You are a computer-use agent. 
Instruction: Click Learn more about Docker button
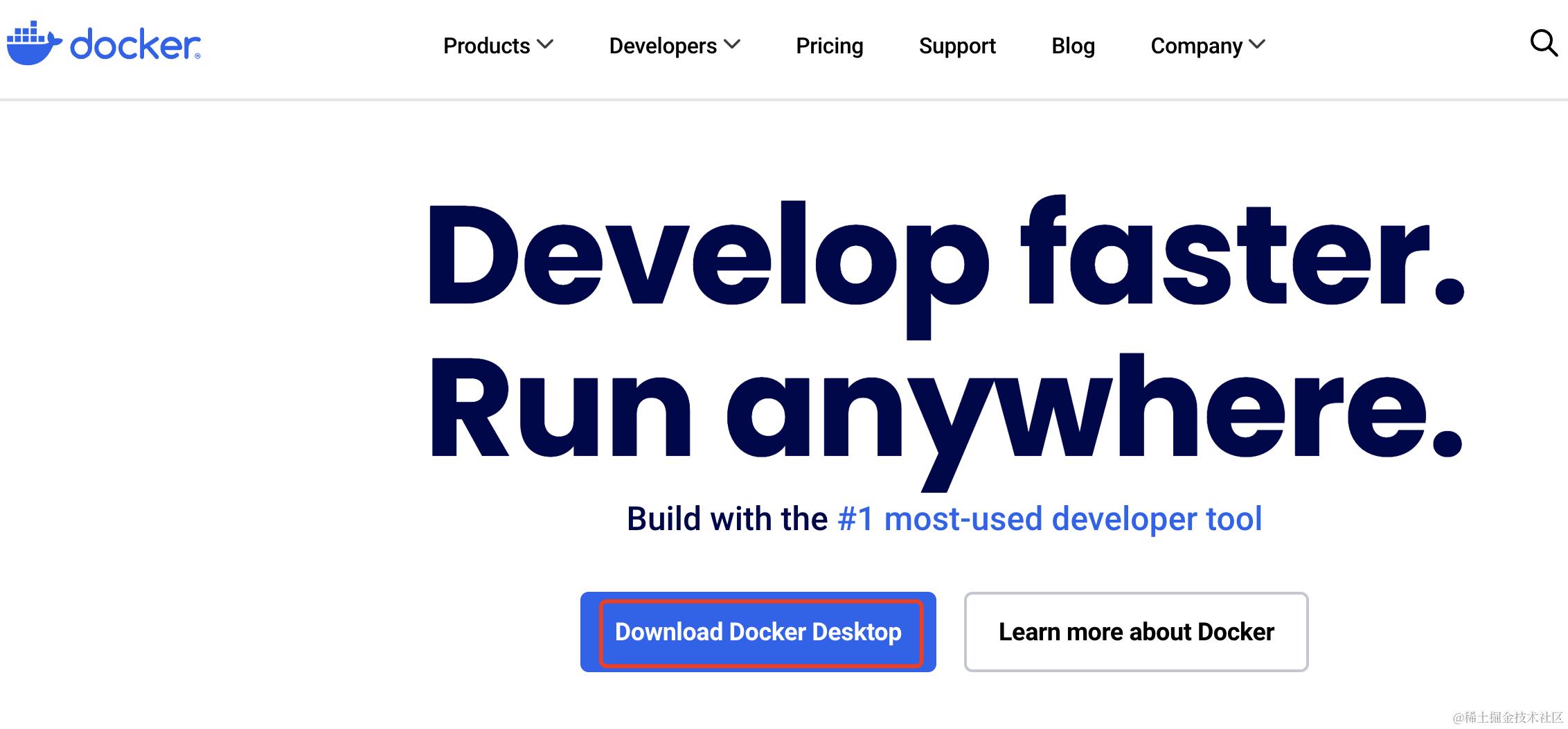[x=1136, y=632]
